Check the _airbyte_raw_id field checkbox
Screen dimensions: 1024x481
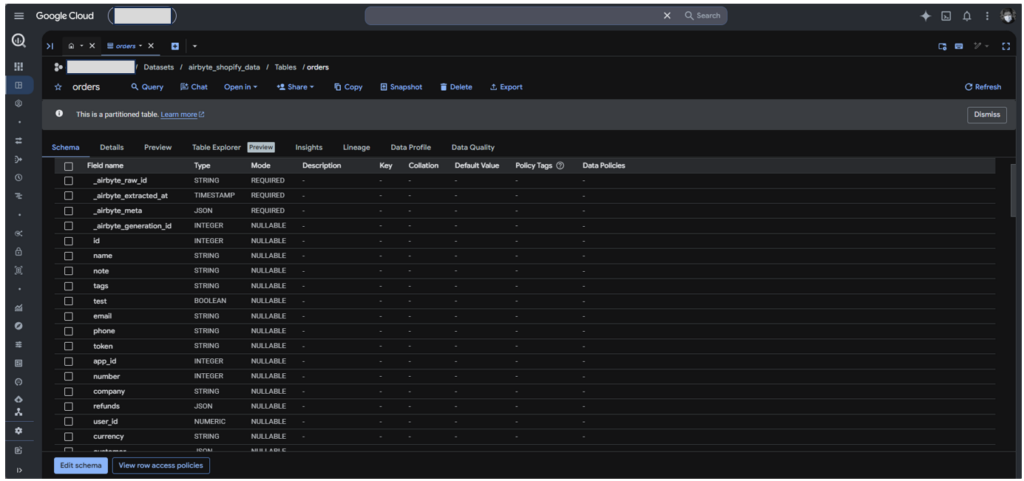point(69,180)
